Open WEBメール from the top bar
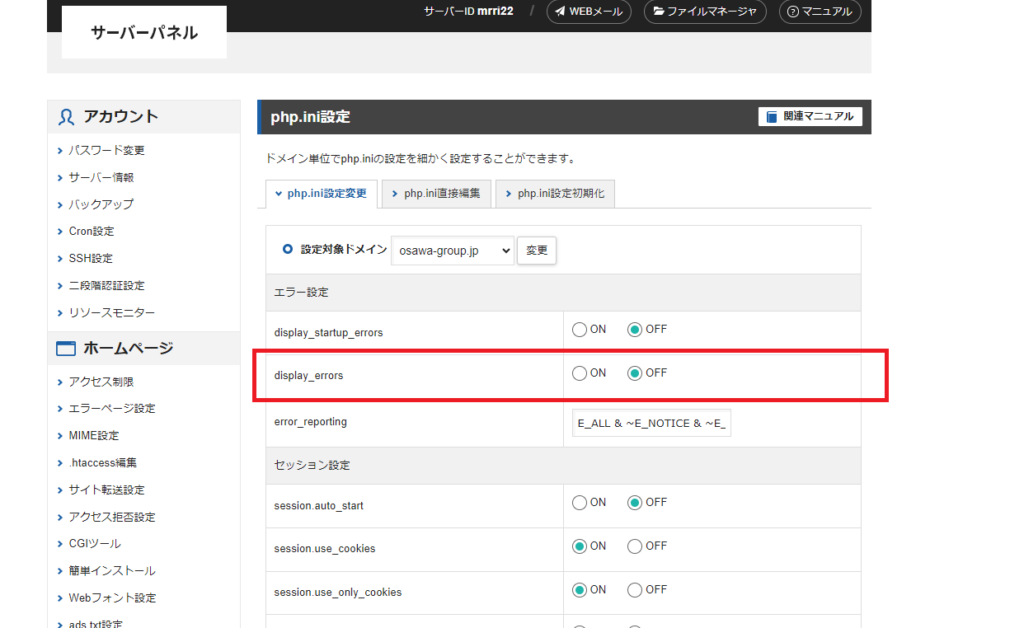This screenshot has width=1024, height=628. 589,12
